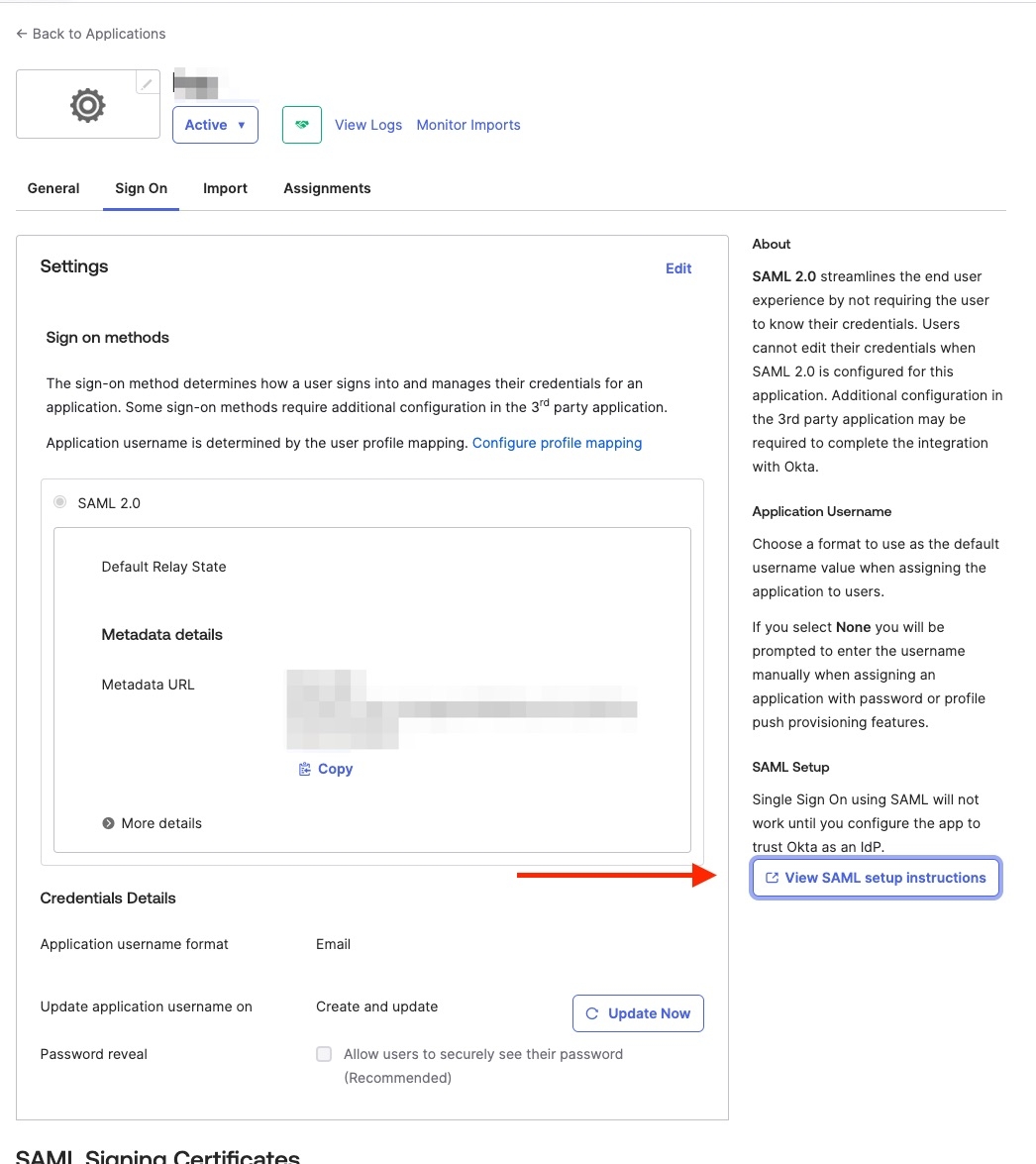Click the blurred Metadata URL value
Image resolution: width=1036 pixels, height=1164 pixels.
click(461, 709)
